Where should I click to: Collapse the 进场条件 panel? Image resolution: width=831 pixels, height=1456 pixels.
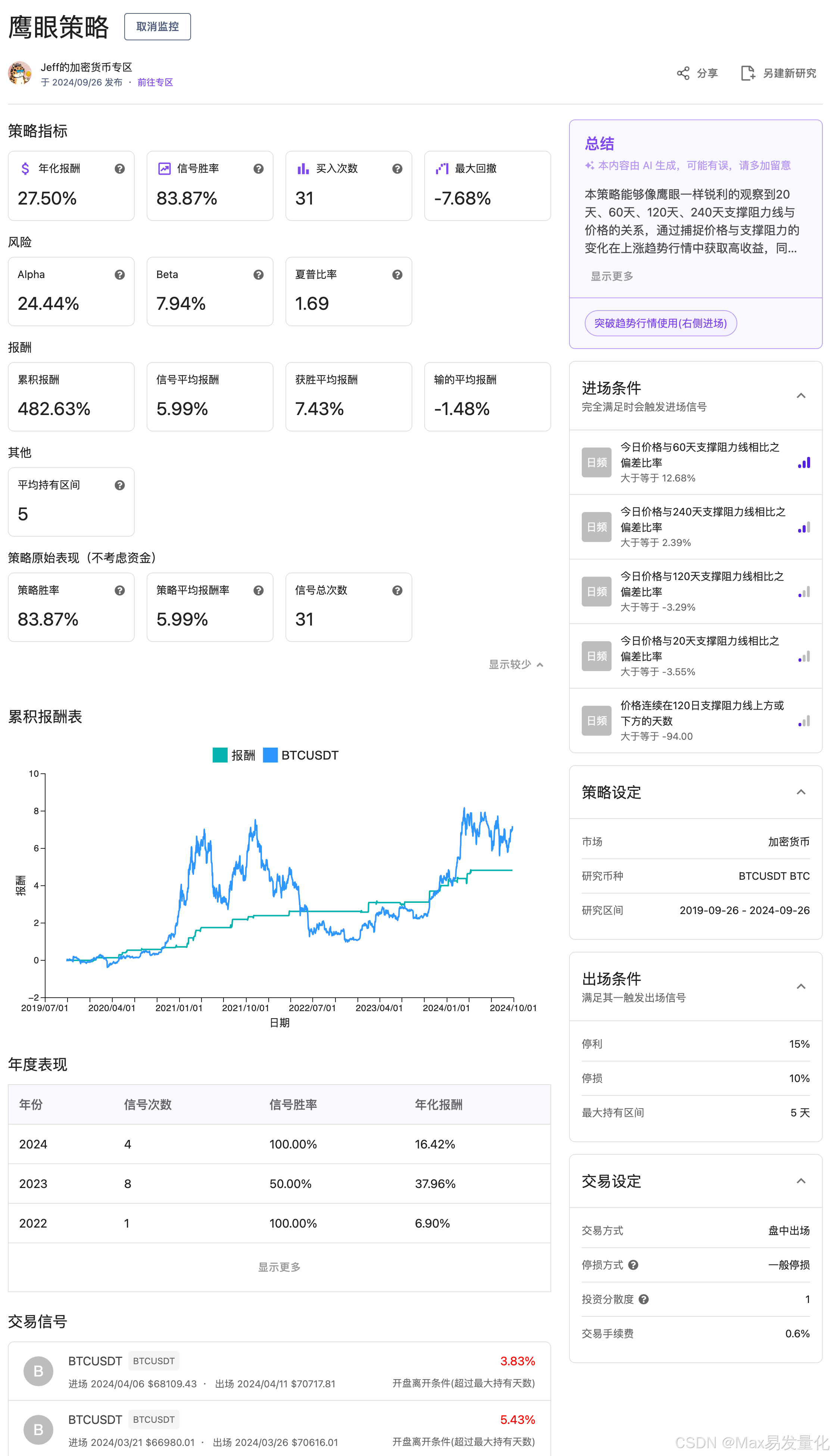(801, 396)
